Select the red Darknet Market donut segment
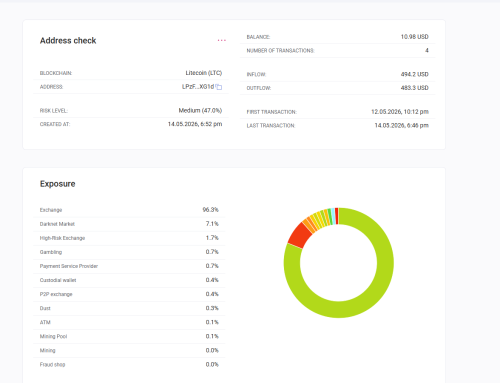 (x=300, y=235)
